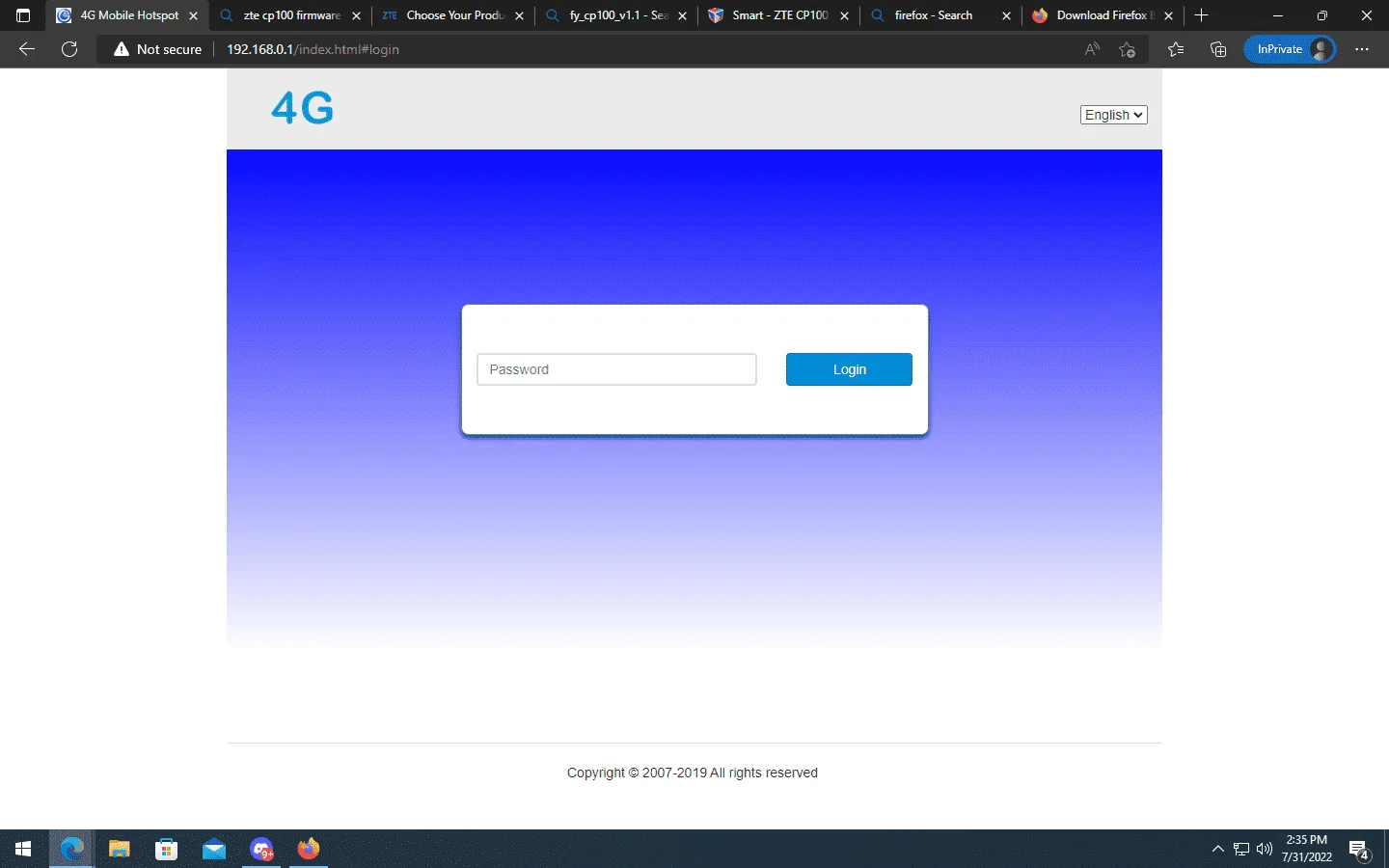Focus the Password input field
This screenshot has width=1389, height=868.
click(x=616, y=369)
